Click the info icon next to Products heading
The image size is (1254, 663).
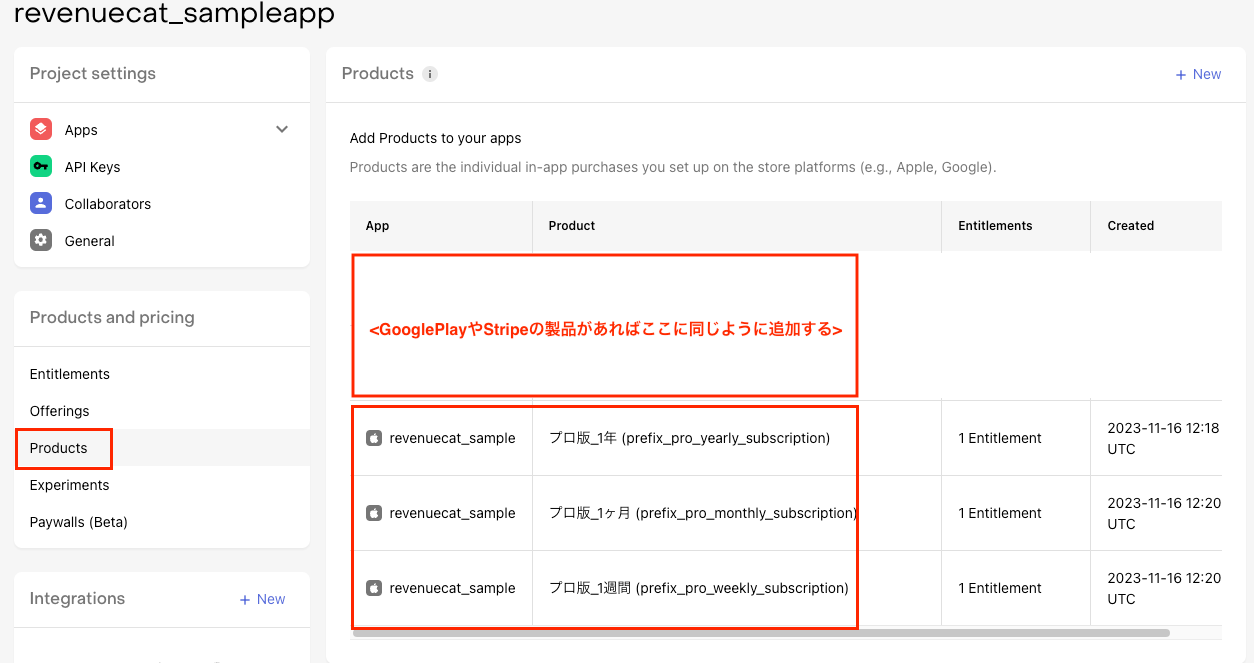tap(430, 74)
